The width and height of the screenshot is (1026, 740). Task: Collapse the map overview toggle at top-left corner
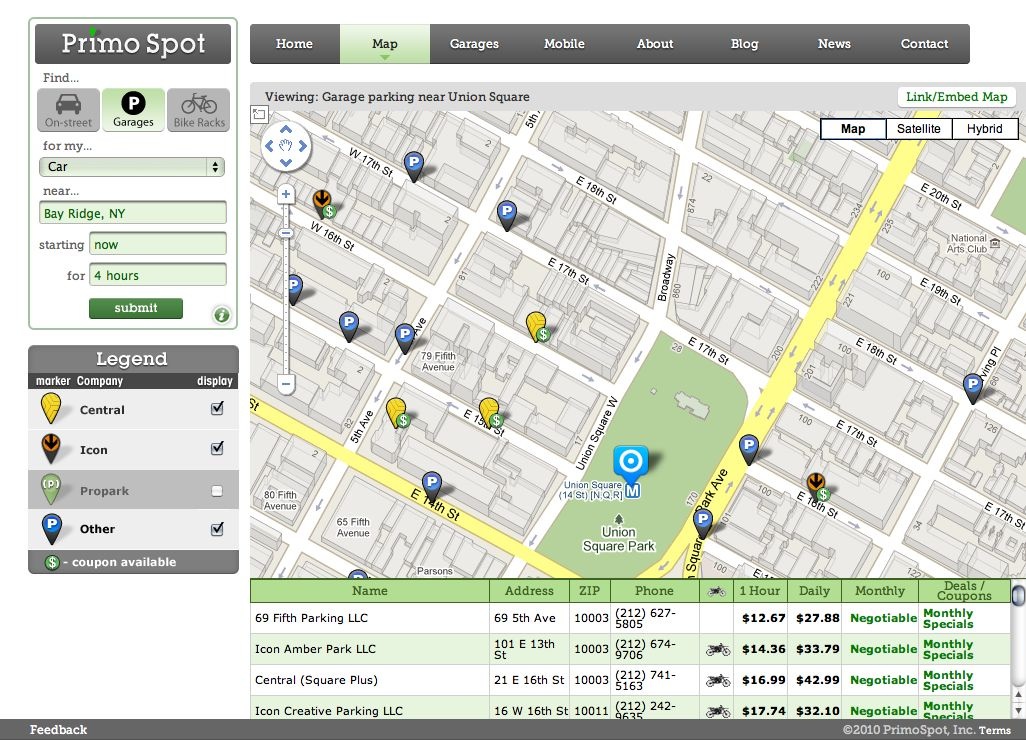pos(259,115)
